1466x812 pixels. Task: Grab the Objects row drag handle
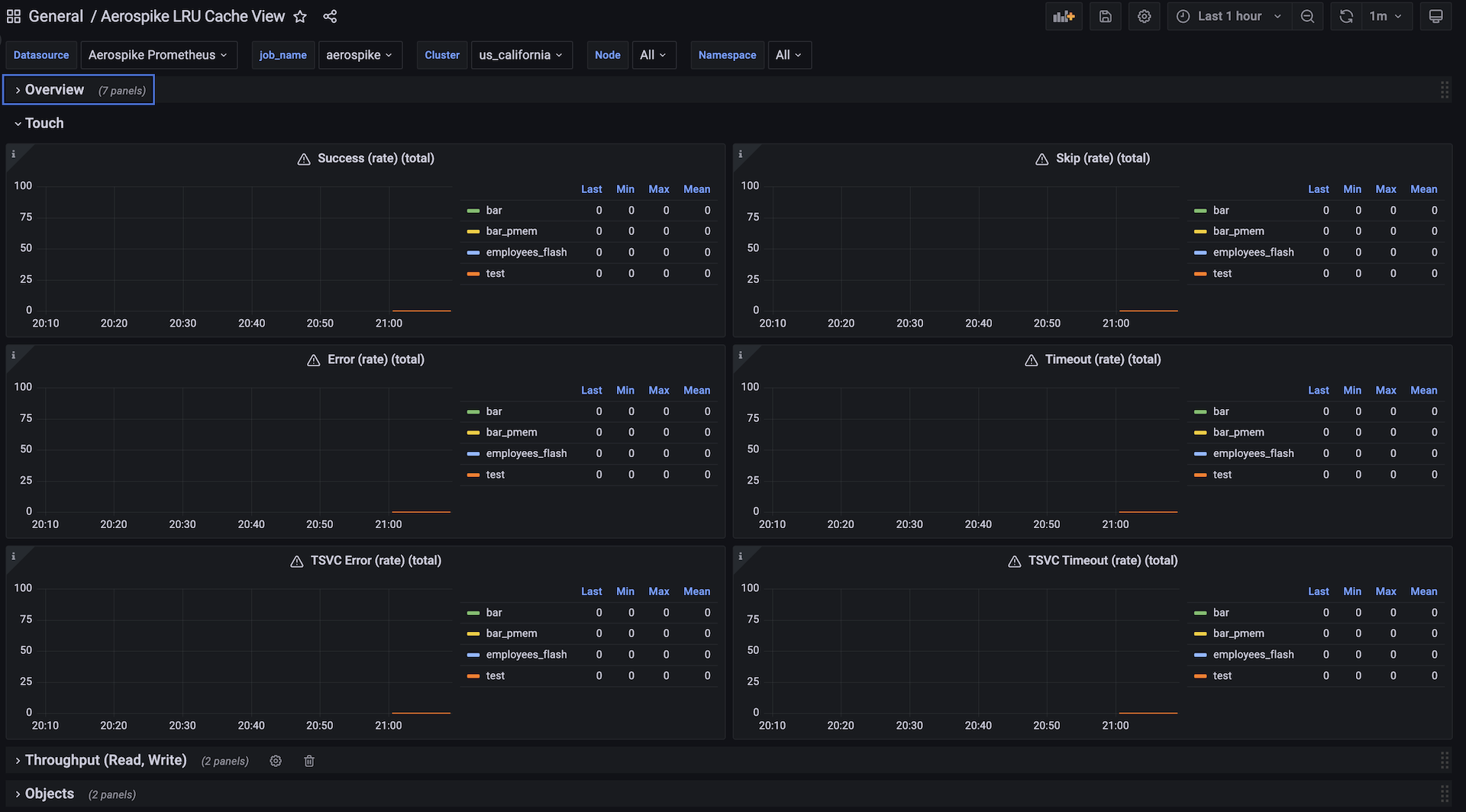1445,794
